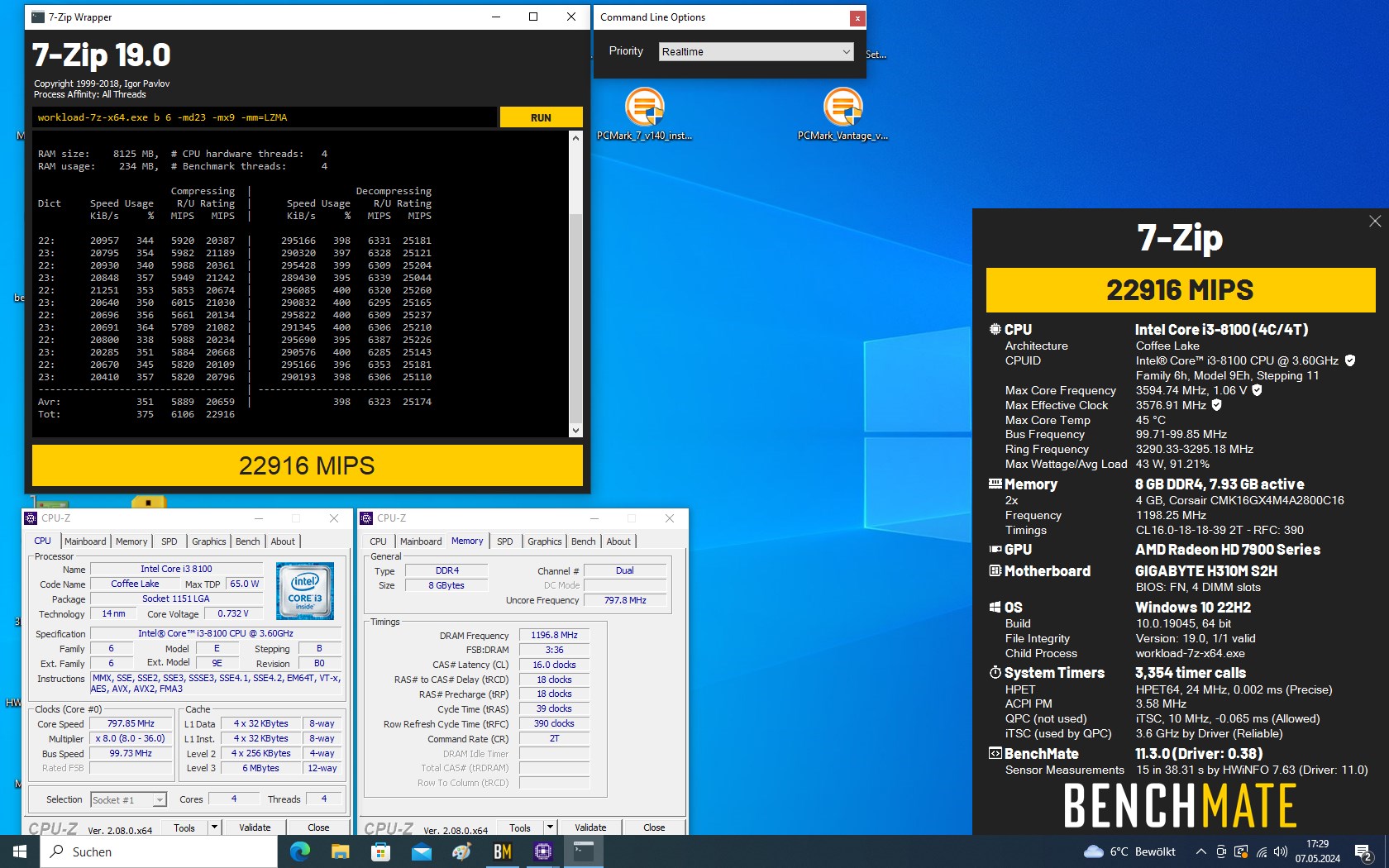1389x868 pixels.
Task: Click taskbar clock showing 17:29
Action: click(1317, 851)
